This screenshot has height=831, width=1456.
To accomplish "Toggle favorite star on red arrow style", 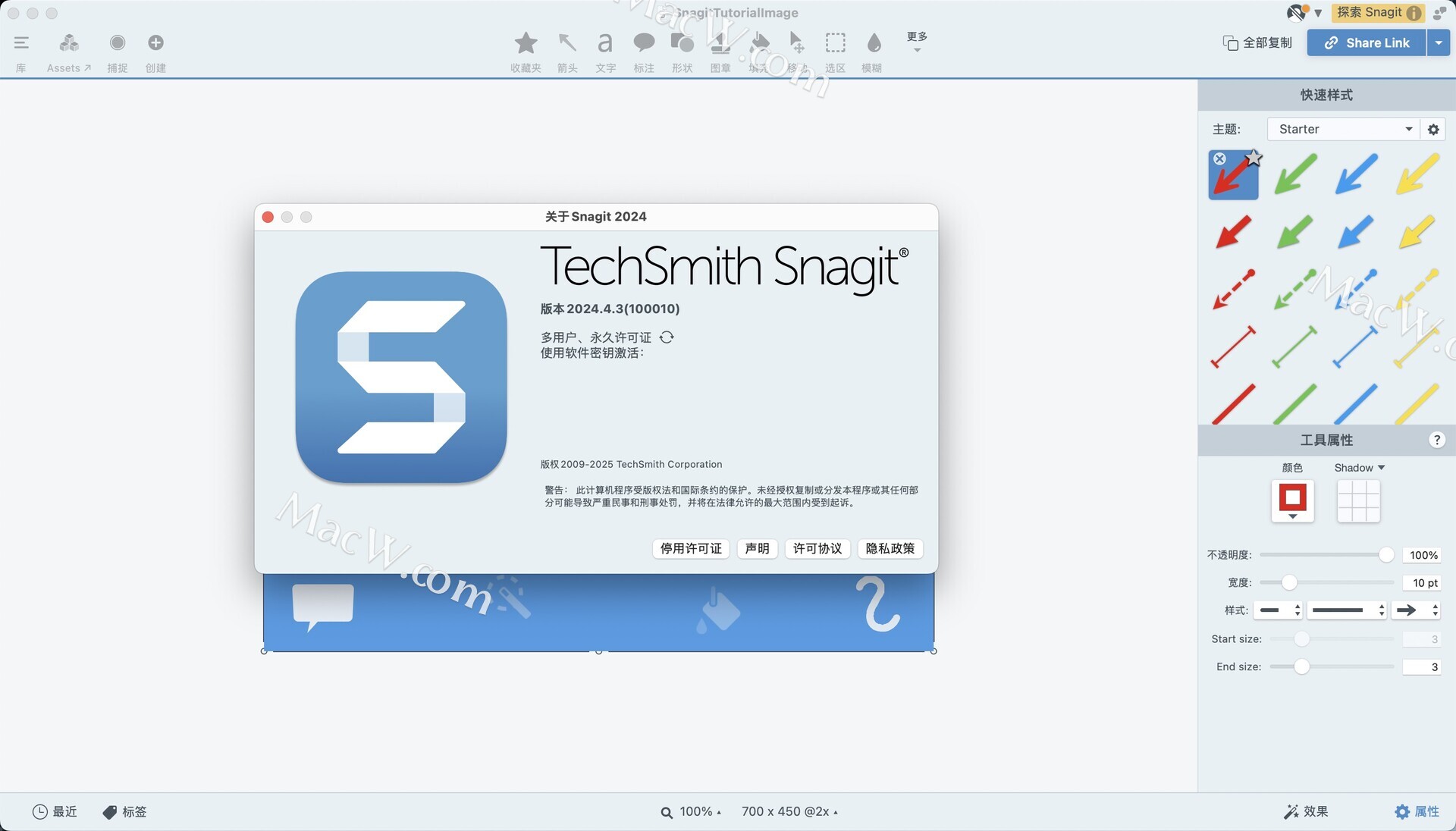I will tap(1254, 158).
